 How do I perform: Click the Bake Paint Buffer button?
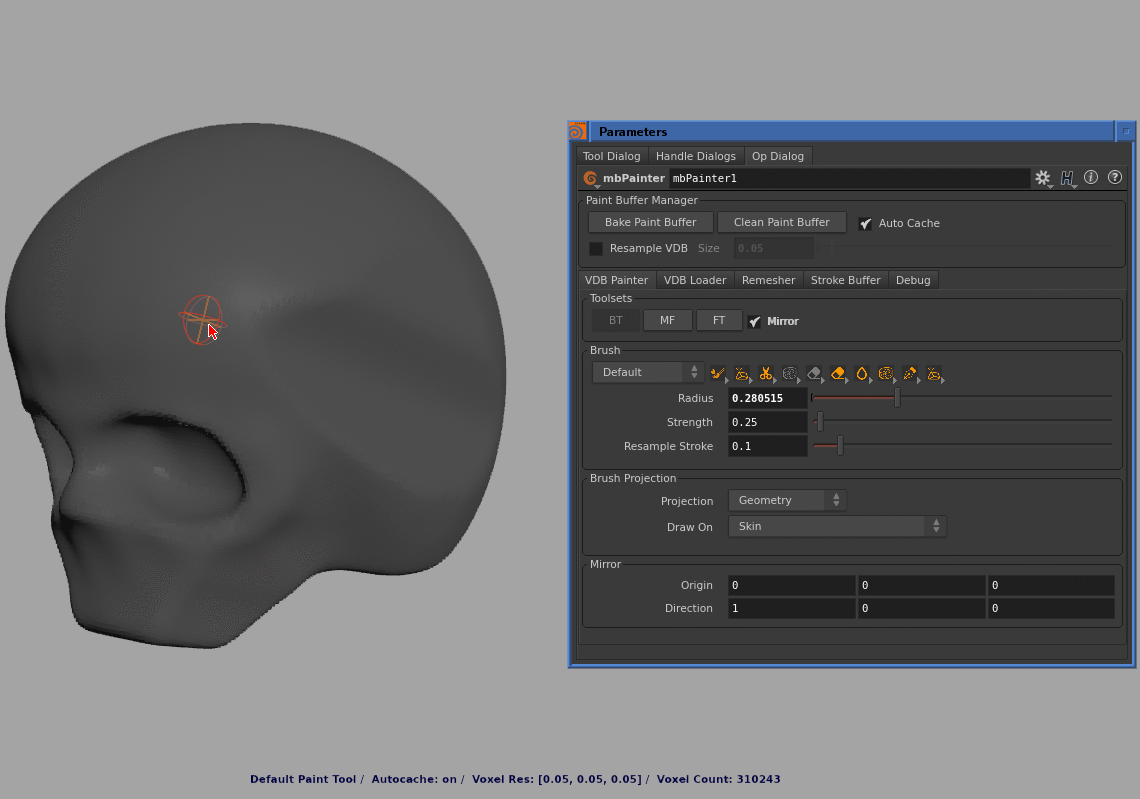click(650, 222)
